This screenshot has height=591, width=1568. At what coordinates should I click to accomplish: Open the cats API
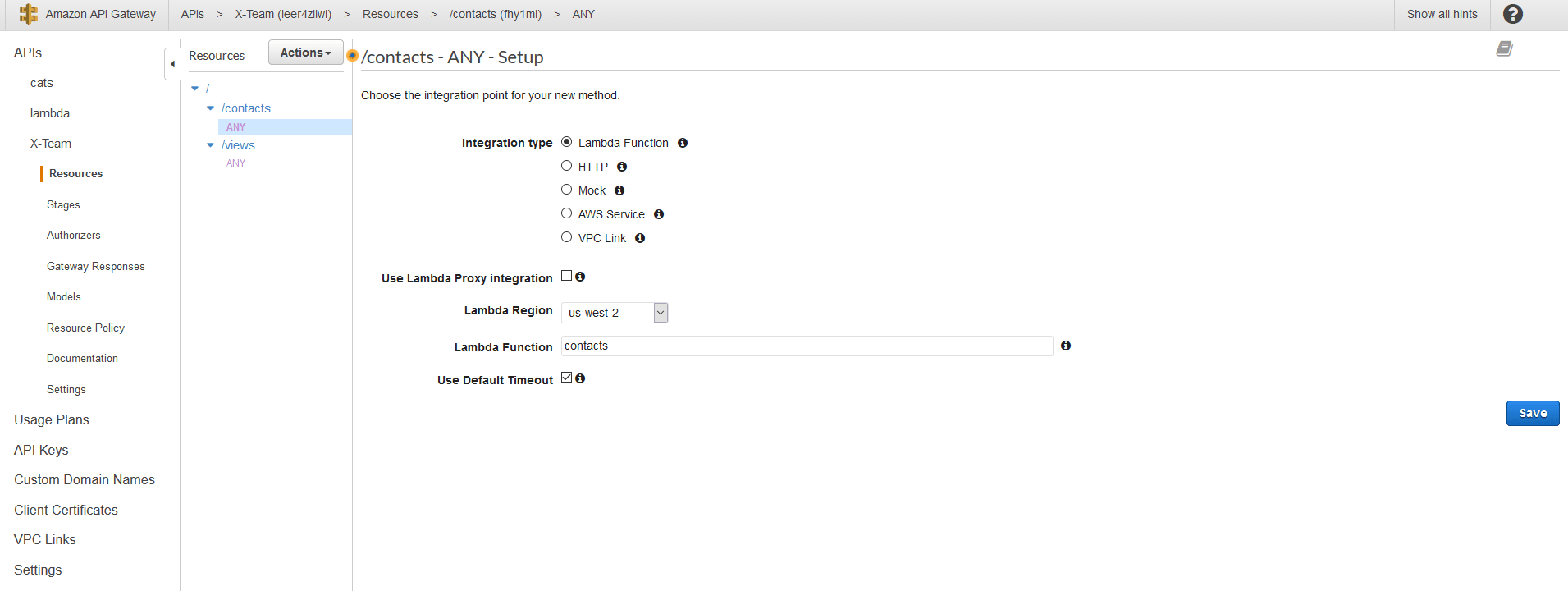point(42,83)
